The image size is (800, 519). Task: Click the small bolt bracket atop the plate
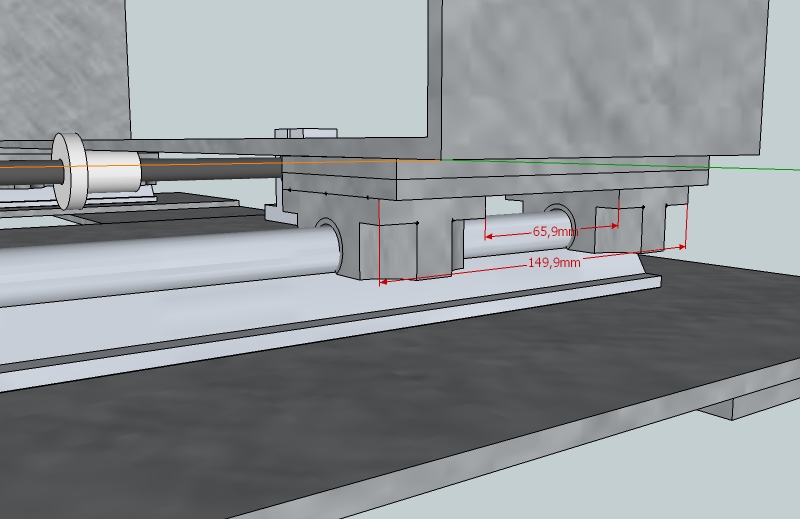305,132
